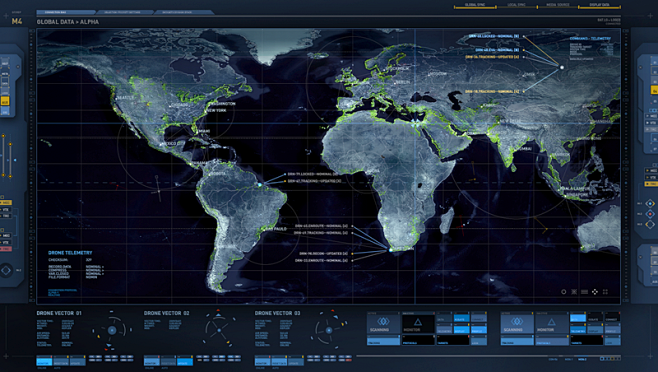658x372 pixels.
Task: Toggle Drone Vector 03 first blue button
Action: click(x=262, y=362)
